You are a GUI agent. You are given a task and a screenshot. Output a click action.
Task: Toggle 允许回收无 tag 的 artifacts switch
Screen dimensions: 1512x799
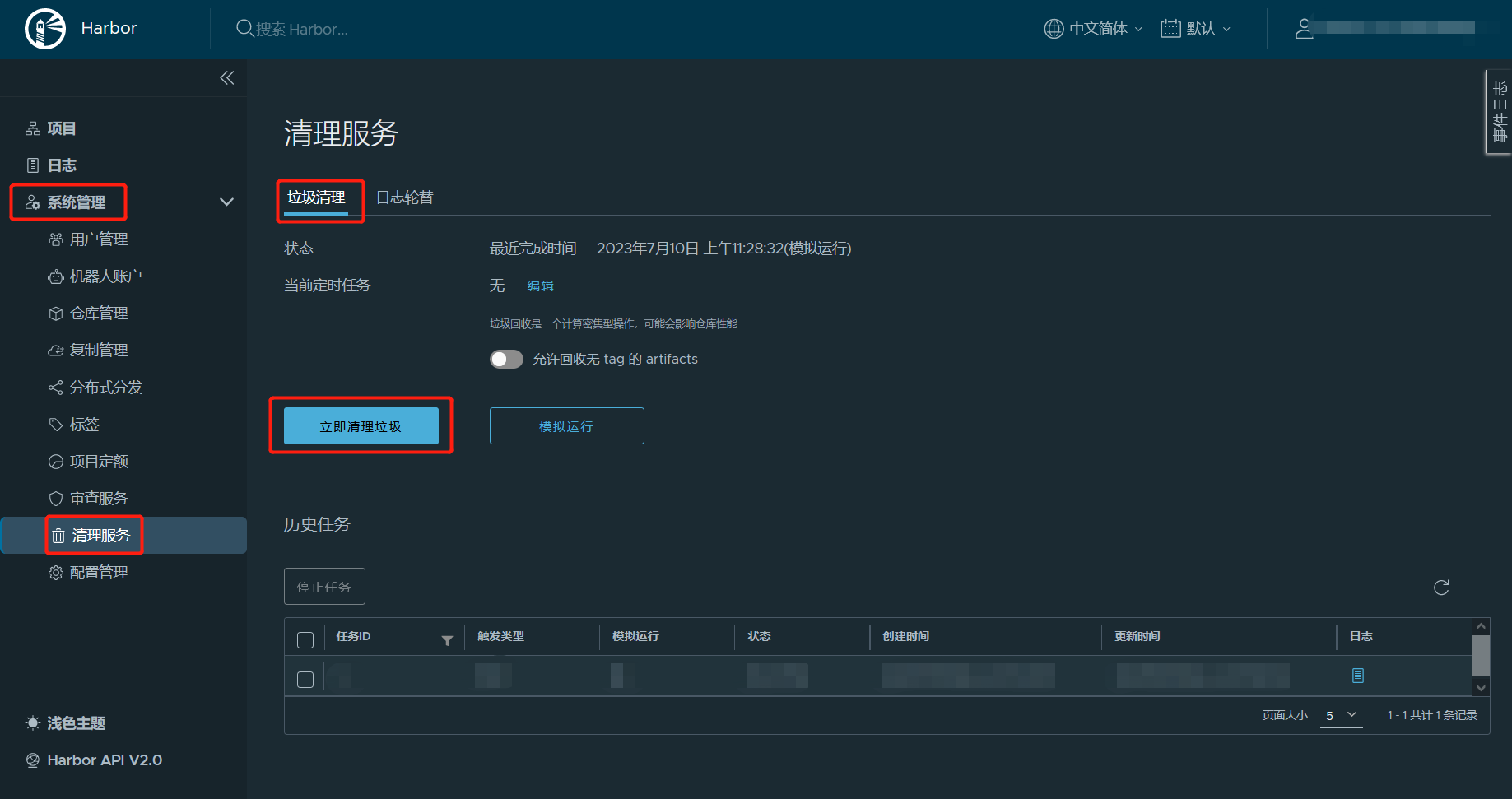(x=506, y=360)
